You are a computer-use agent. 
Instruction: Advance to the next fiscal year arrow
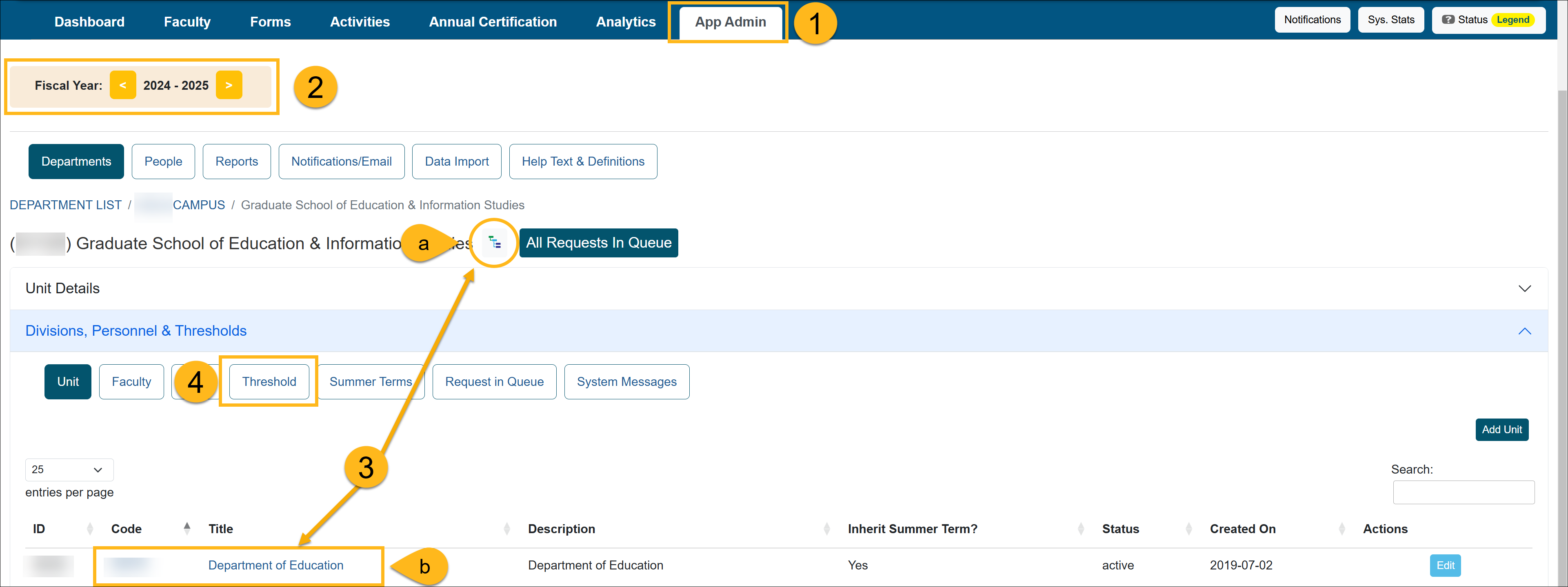pos(229,85)
